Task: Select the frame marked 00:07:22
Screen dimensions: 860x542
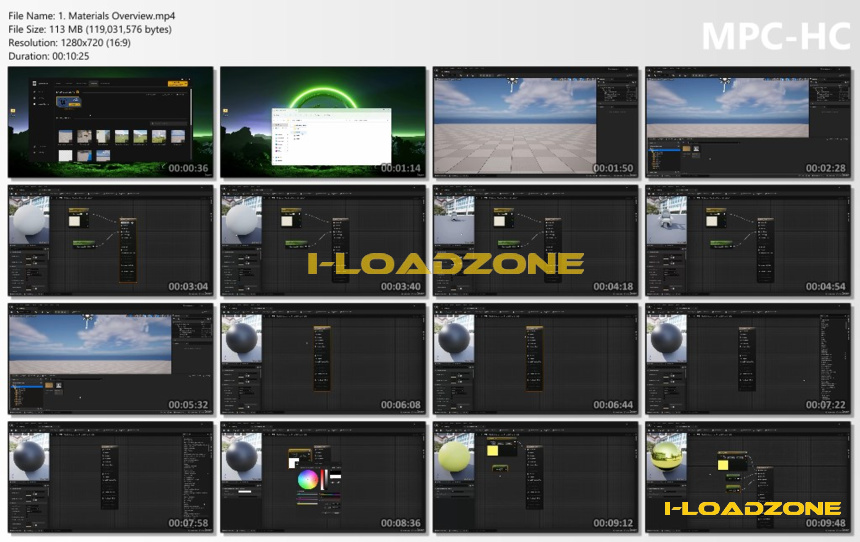Action: tap(748, 359)
